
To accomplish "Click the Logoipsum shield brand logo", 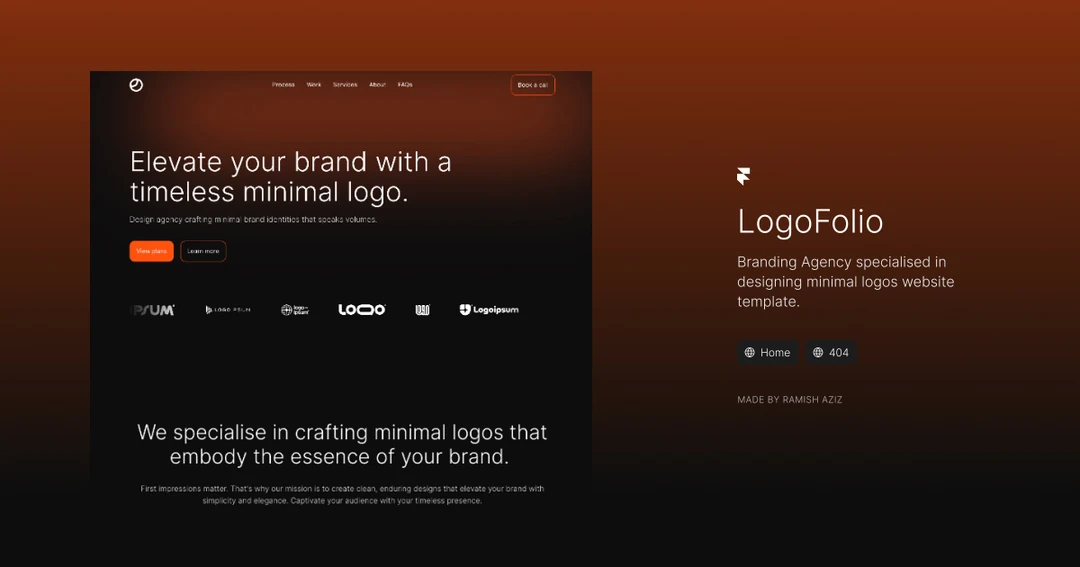I will [x=489, y=309].
